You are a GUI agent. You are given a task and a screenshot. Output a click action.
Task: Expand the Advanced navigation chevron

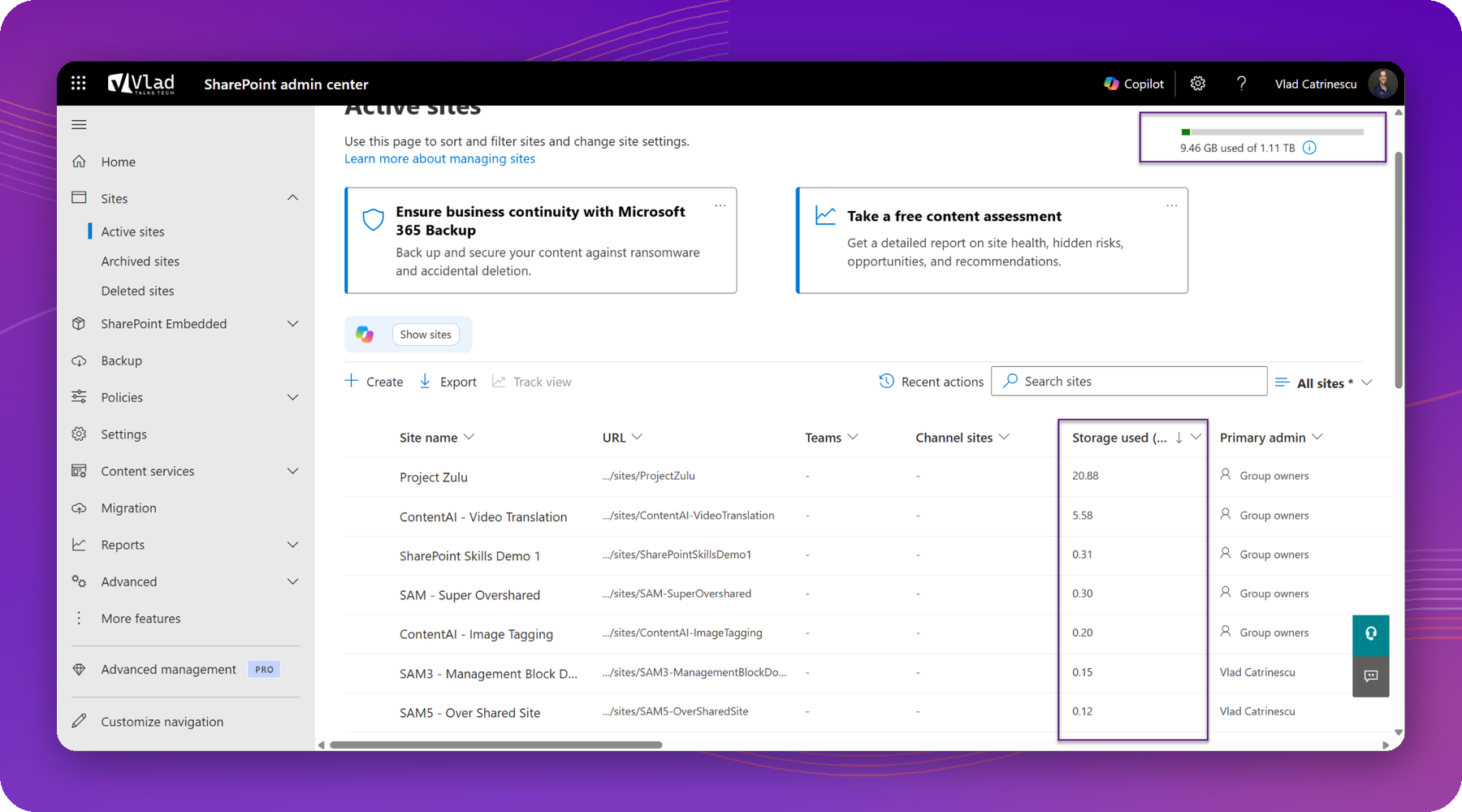[292, 581]
